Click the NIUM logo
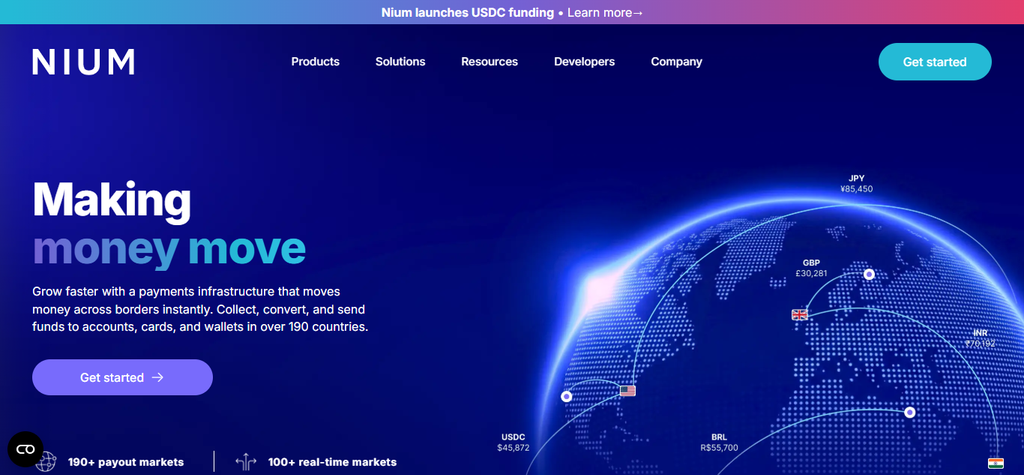This screenshot has width=1024, height=475. [83, 62]
